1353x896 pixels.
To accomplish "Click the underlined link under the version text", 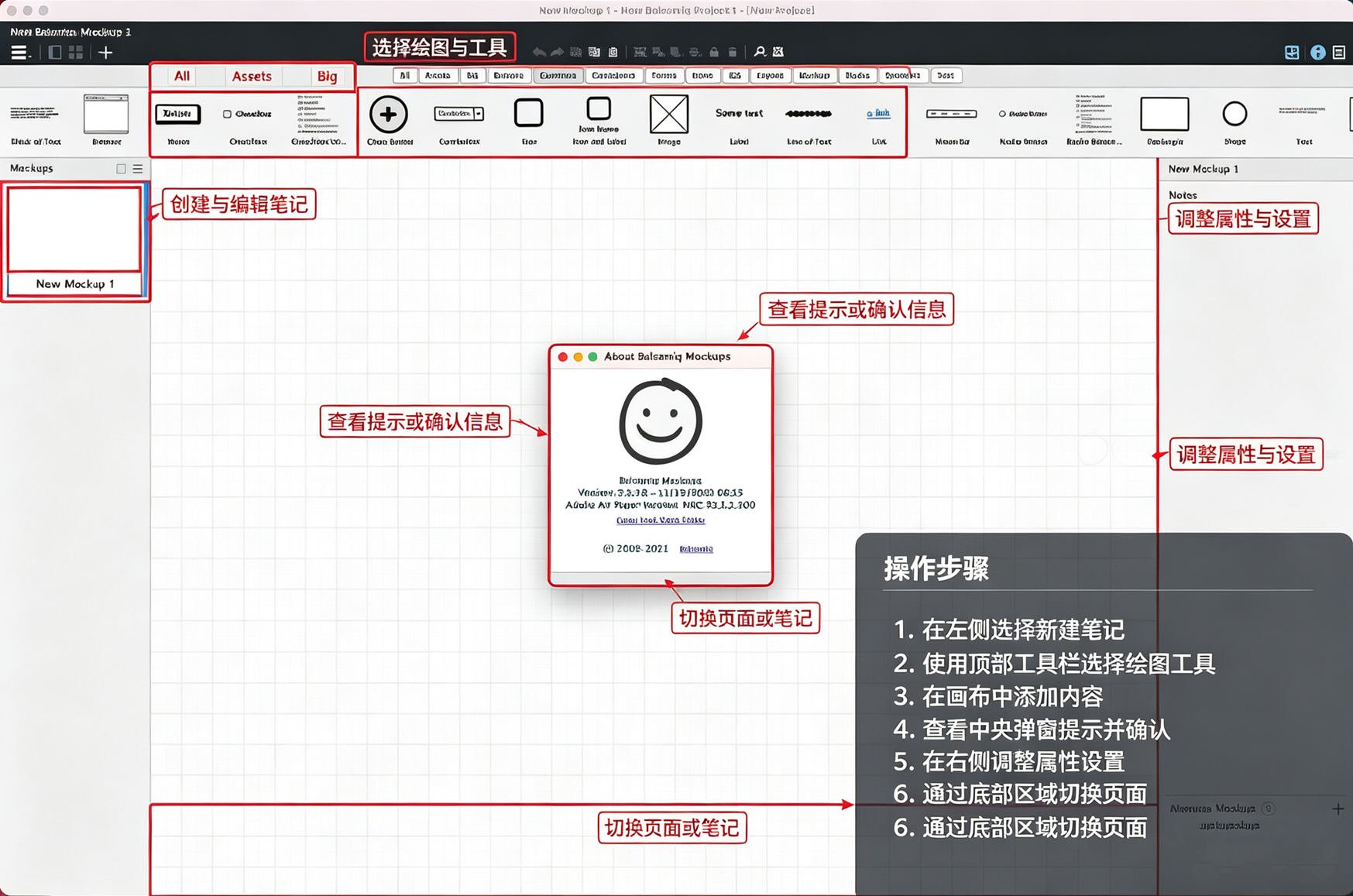I will (661, 520).
